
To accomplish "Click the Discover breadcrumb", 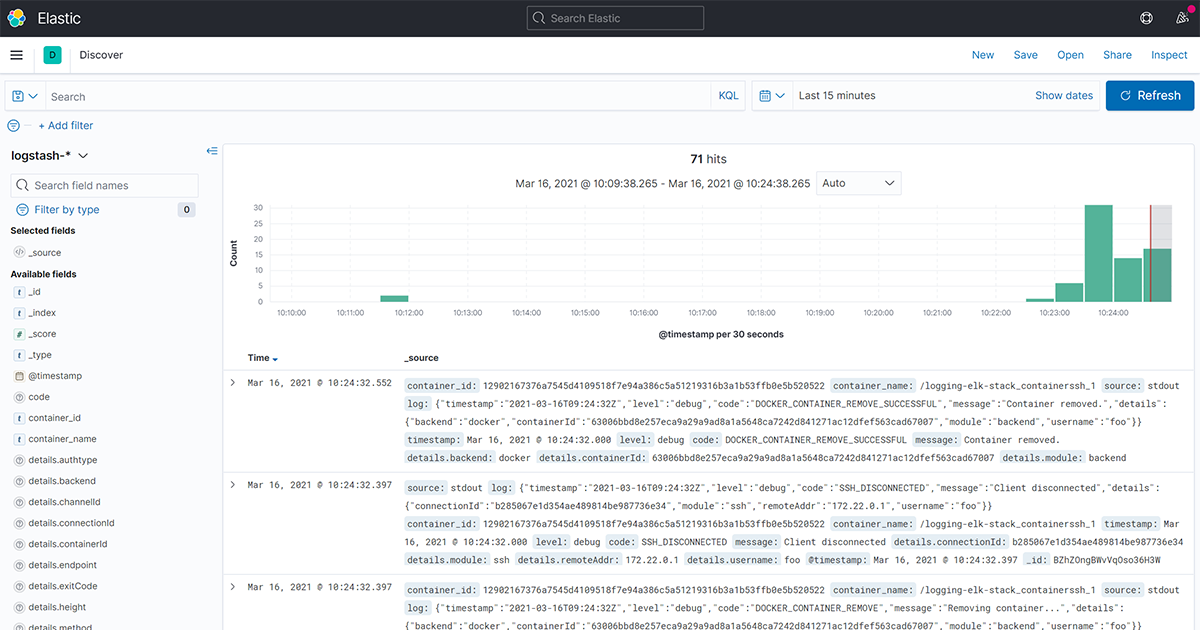I will [100, 55].
